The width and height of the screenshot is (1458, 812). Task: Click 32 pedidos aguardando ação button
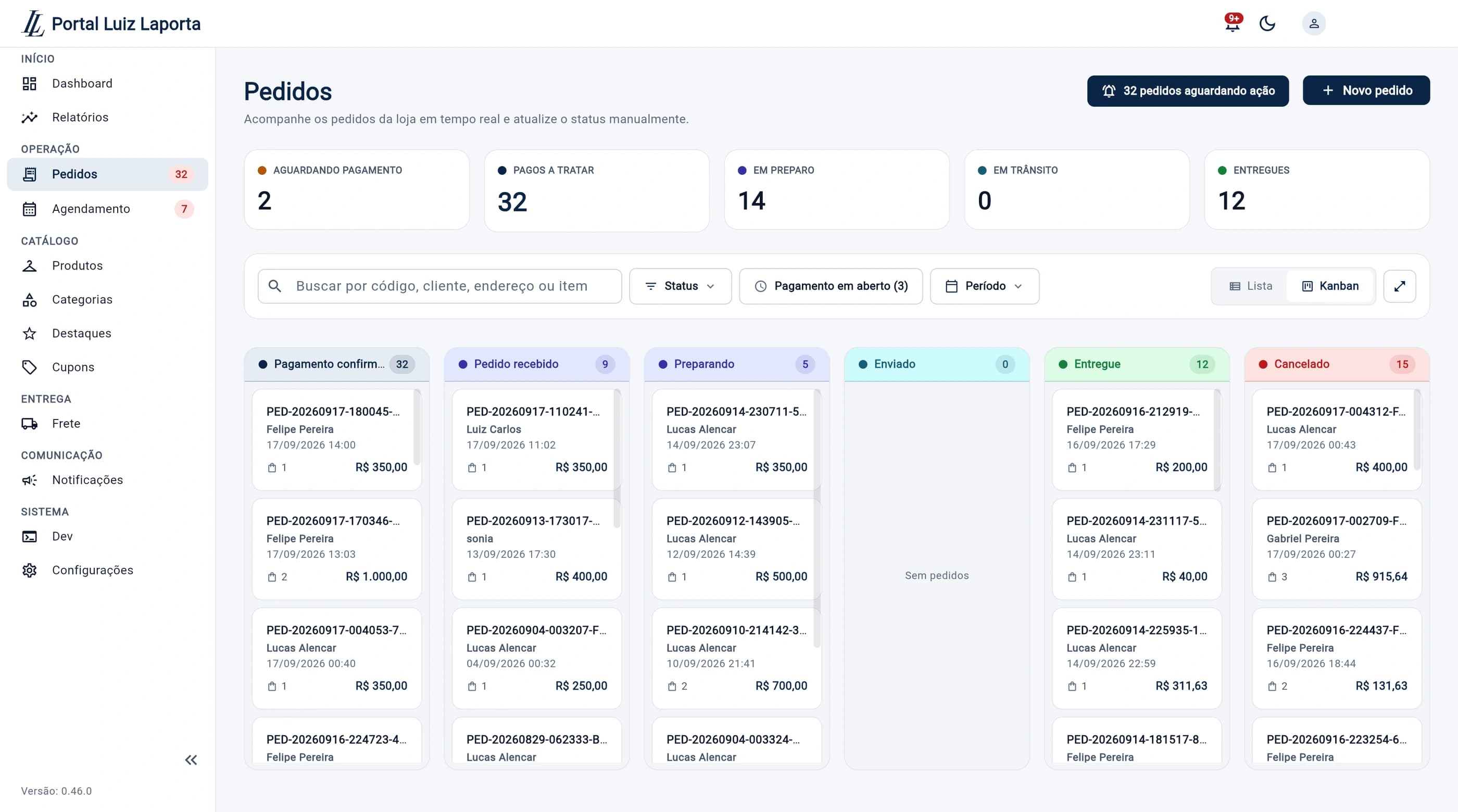(x=1187, y=91)
